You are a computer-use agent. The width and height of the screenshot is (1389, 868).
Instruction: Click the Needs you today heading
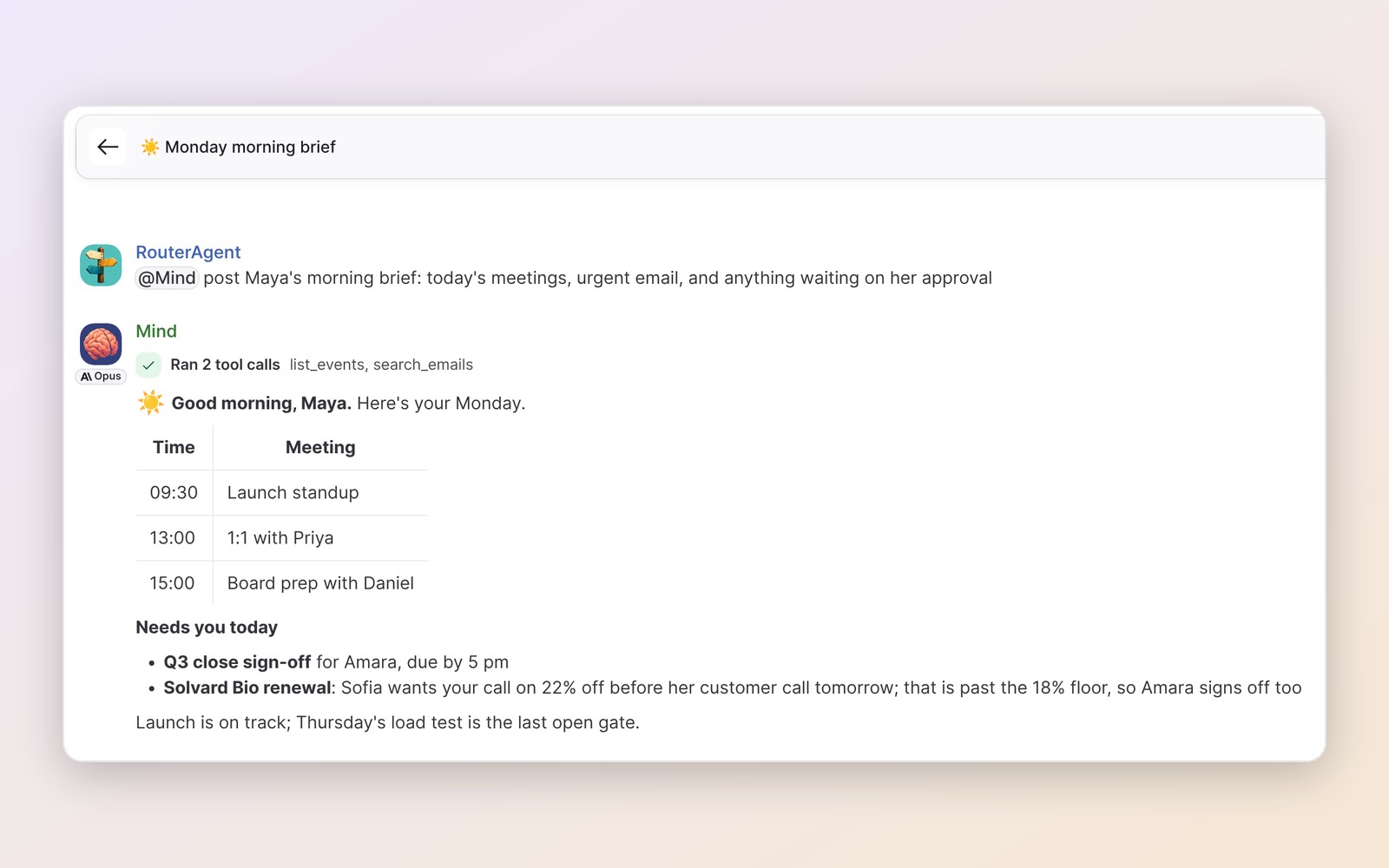coord(207,628)
